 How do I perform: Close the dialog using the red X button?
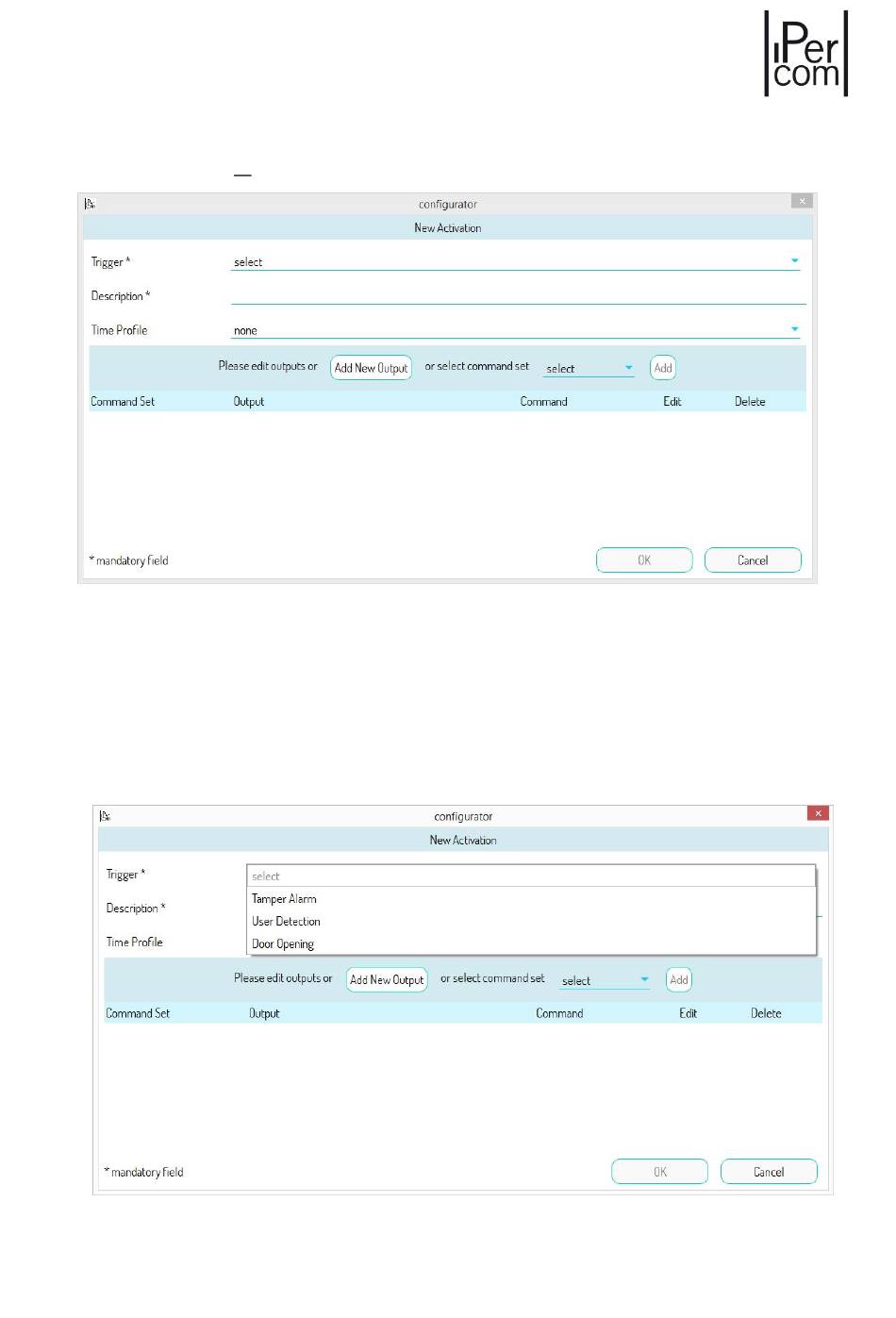pyautogui.click(x=818, y=813)
